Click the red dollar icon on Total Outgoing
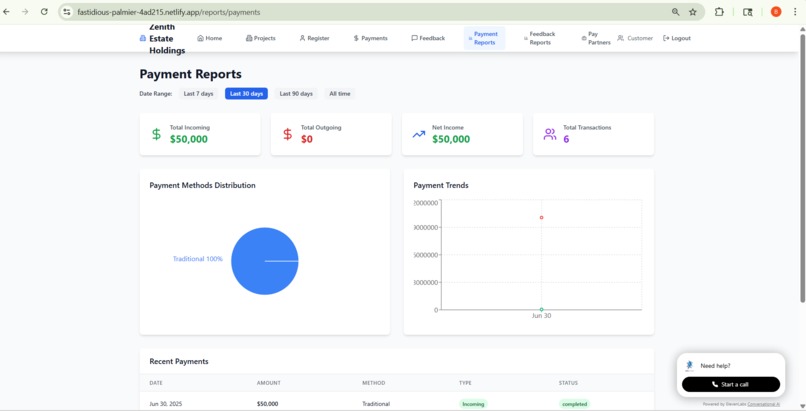This screenshot has width=806, height=411. point(287,134)
